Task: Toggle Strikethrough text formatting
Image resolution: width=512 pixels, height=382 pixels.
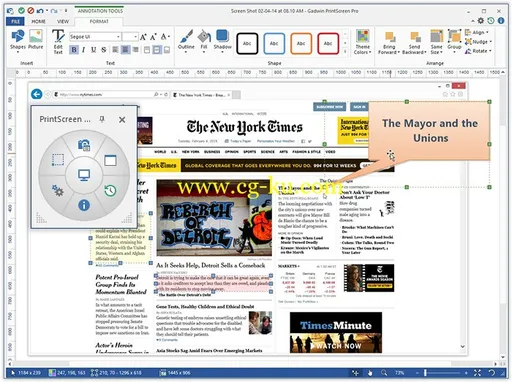Action: [x=104, y=50]
